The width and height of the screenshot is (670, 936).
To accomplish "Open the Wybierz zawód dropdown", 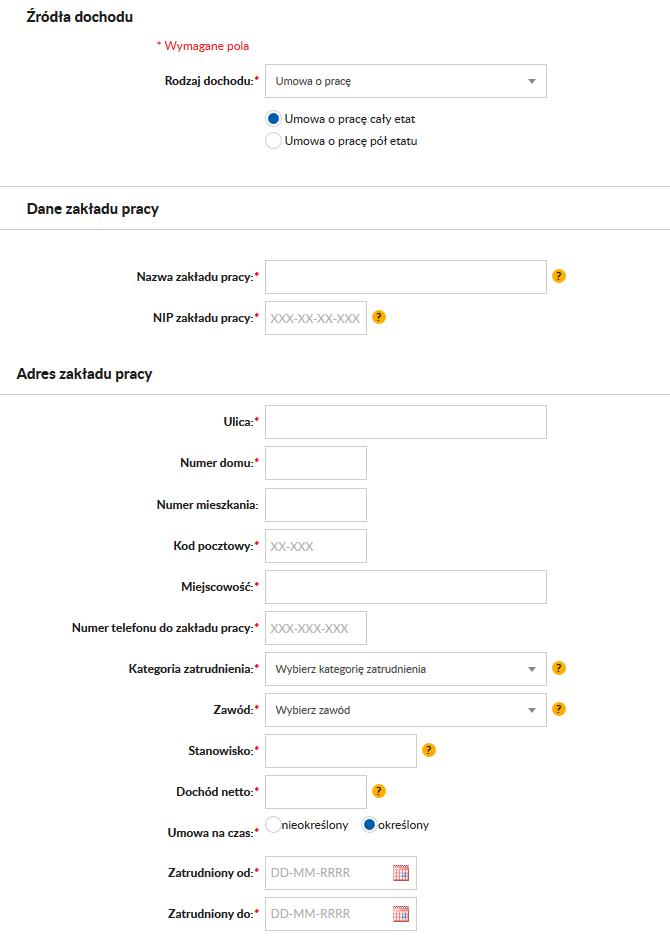I will click(405, 710).
